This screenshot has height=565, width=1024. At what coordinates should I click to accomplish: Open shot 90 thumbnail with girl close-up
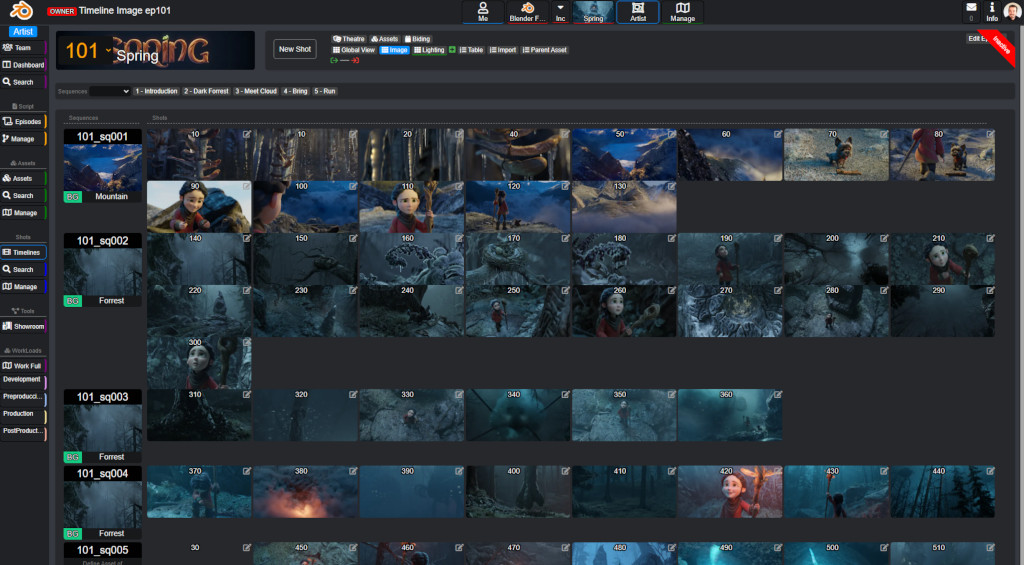(x=199, y=207)
